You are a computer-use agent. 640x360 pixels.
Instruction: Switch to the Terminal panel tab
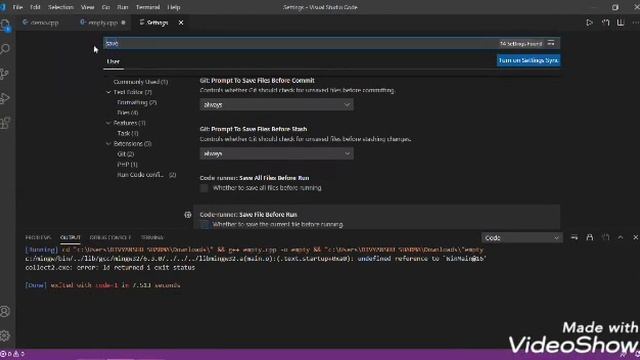tap(152, 237)
